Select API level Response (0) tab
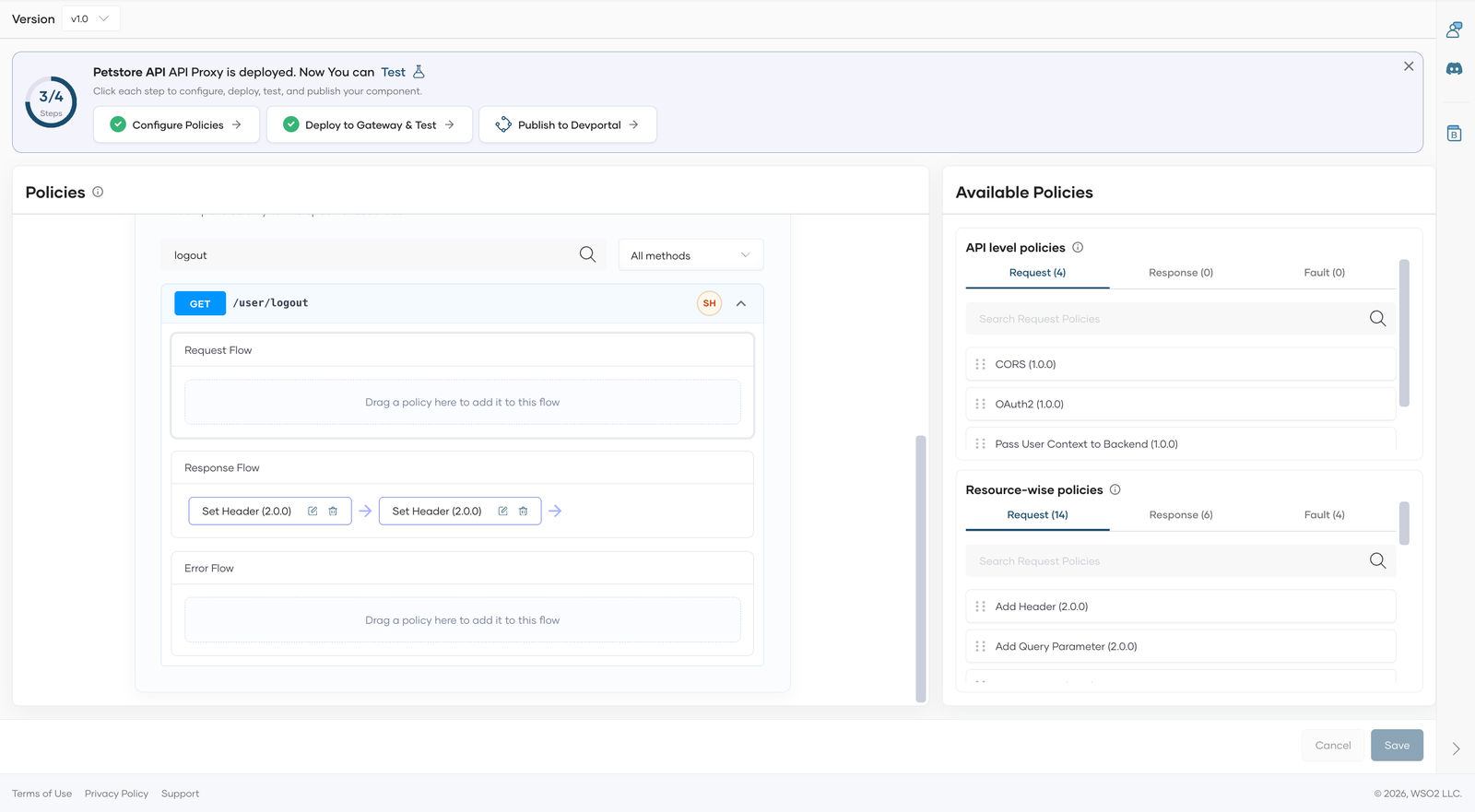The width and height of the screenshot is (1475, 812). point(1181,273)
